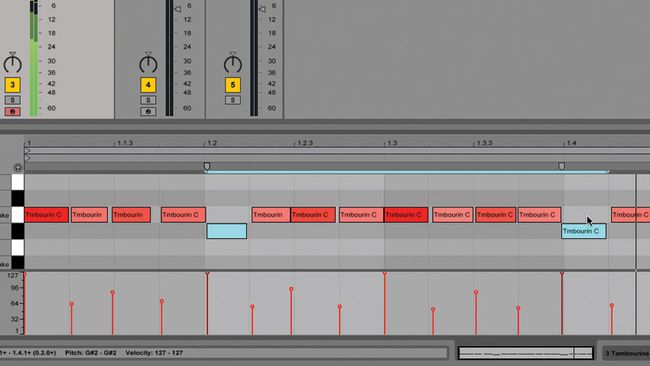Toggle track 5 activator button
The width and height of the screenshot is (650, 366).
tap(233, 85)
